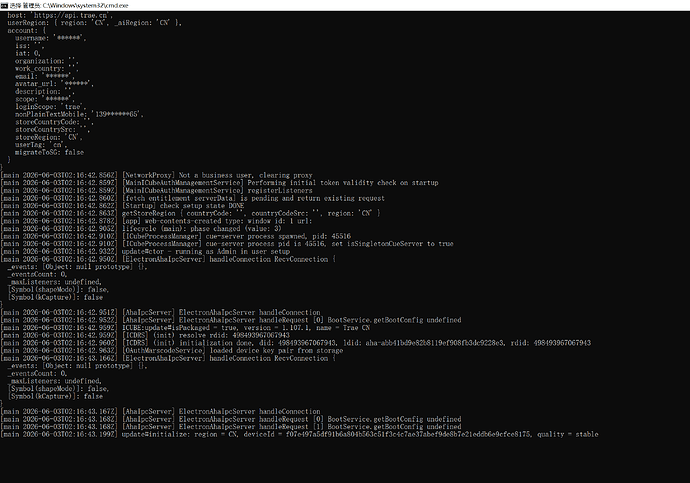Select AhaIpcServer handleConnection line at 02:16:43.167Z

tap(160, 411)
